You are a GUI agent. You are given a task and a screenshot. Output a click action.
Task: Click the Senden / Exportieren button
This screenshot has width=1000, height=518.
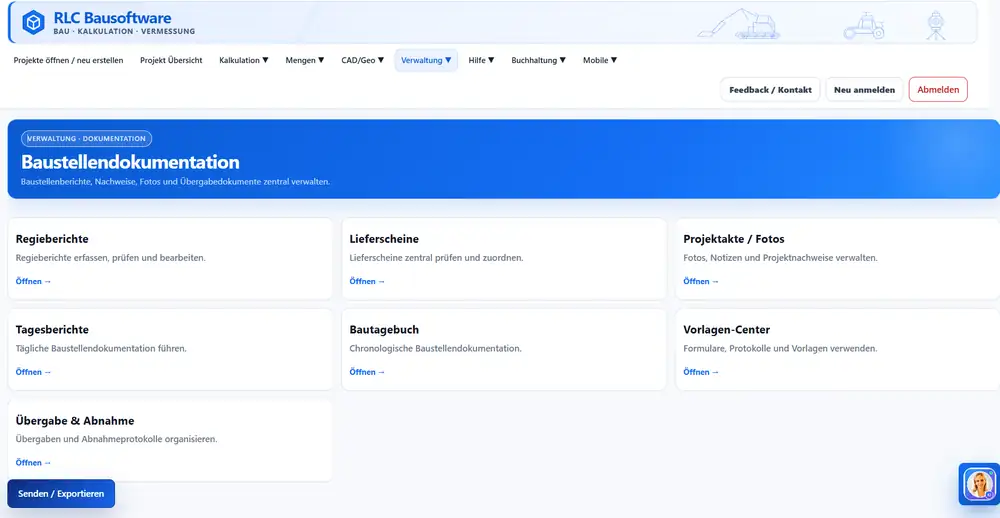pyautogui.click(x=61, y=494)
